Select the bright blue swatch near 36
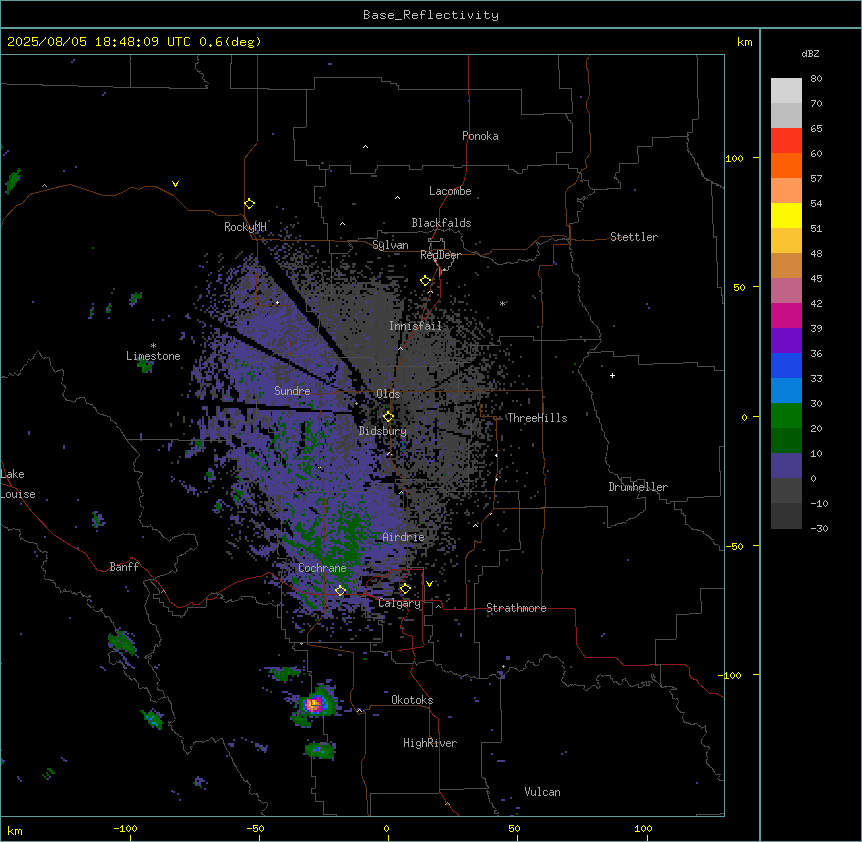 pyautogui.click(x=786, y=365)
